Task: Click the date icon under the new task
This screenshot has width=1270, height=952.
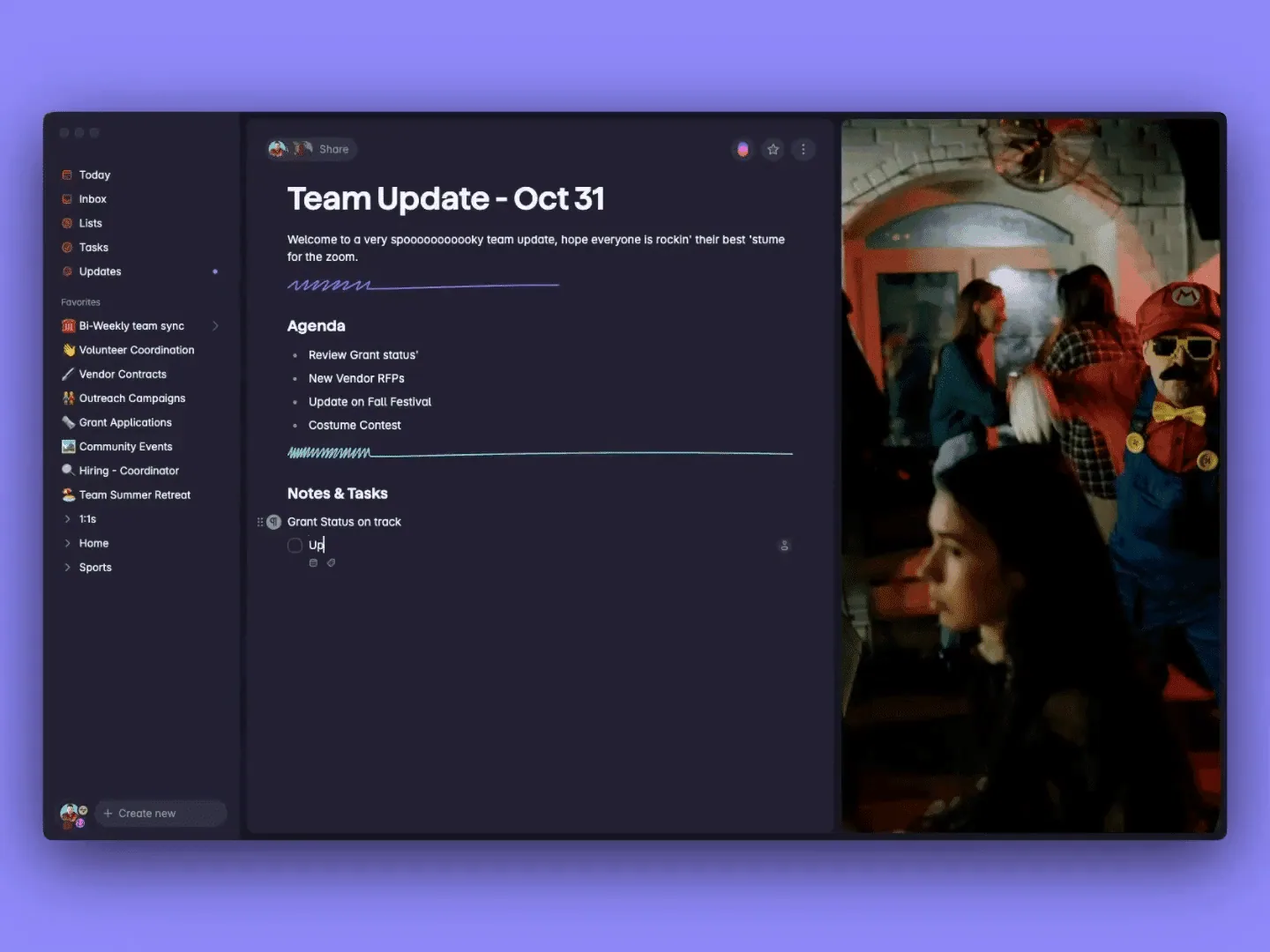Action: point(313,563)
